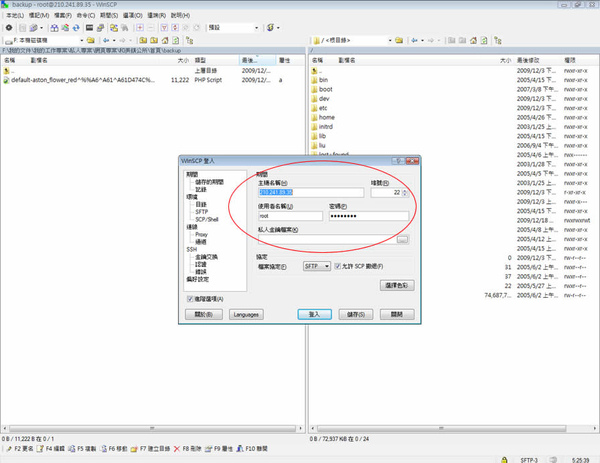Expand the remote back-history dropdown arrow
The width and height of the screenshot is (600, 463).
pyautogui.click(x=422, y=40)
